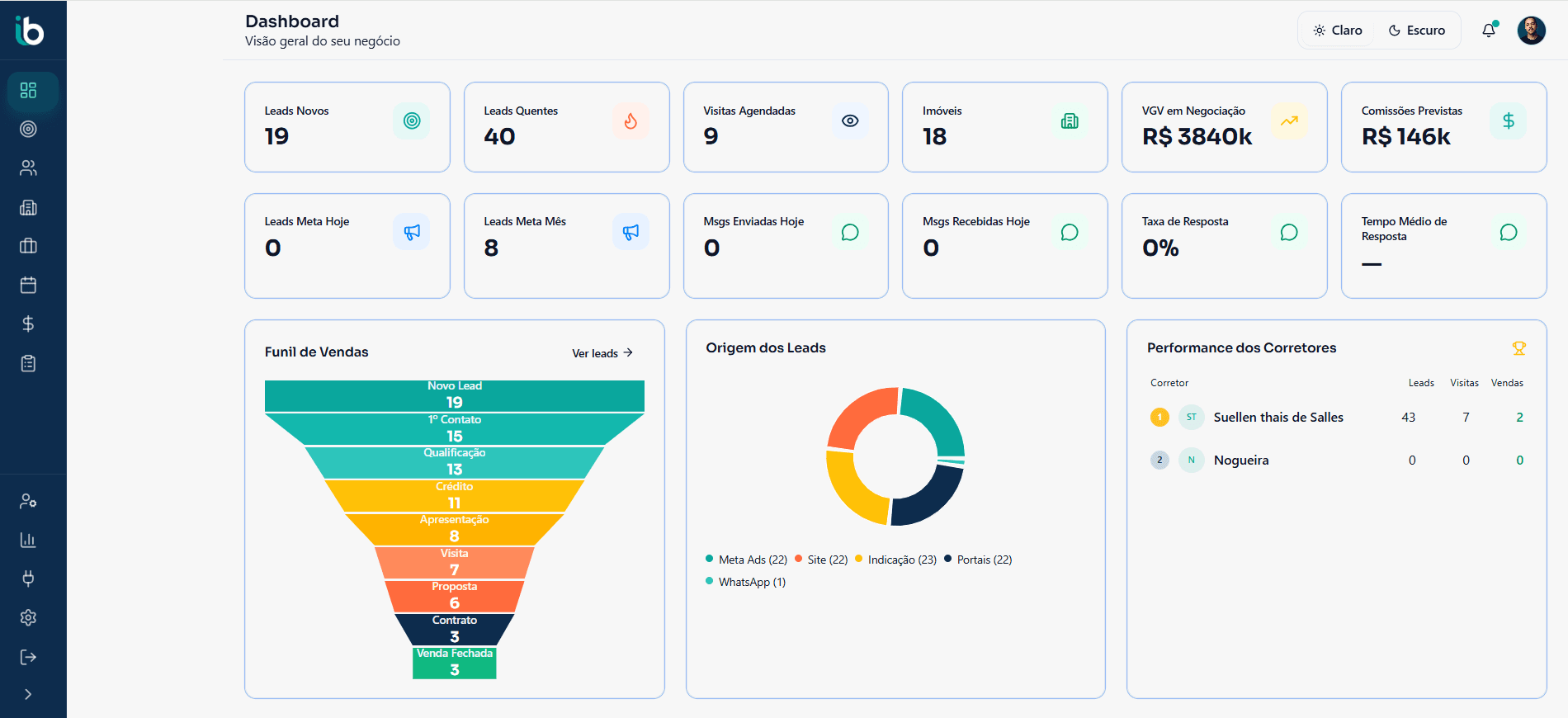Open the plug integrations icon in sidebar
The width and height of the screenshot is (1568, 718).
[x=28, y=579]
